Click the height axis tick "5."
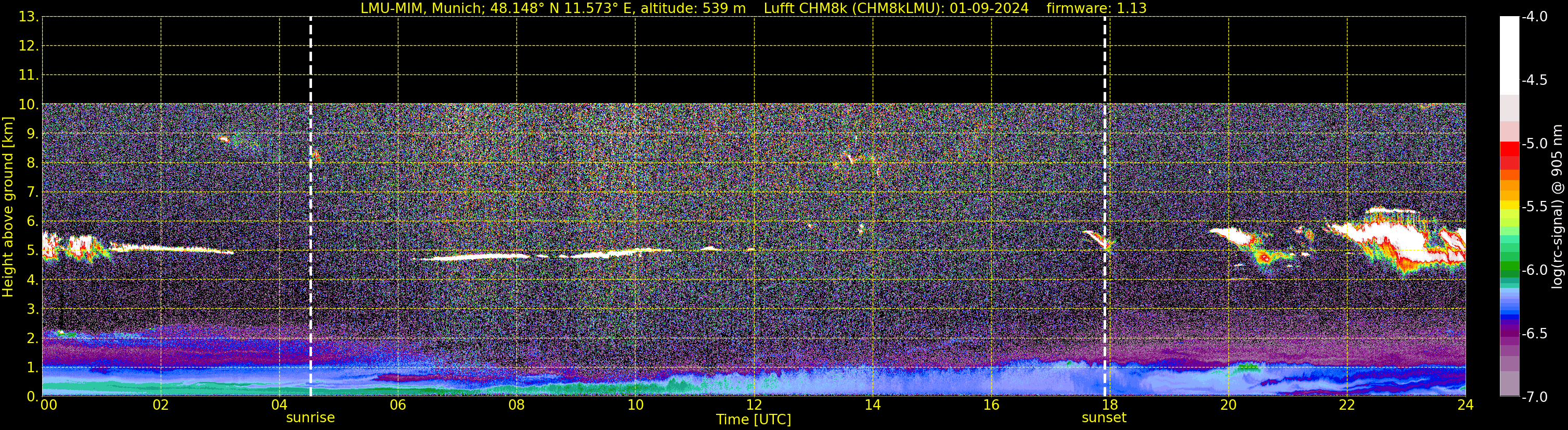The width and height of the screenshot is (1568, 430). pyautogui.click(x=32, y=251)
